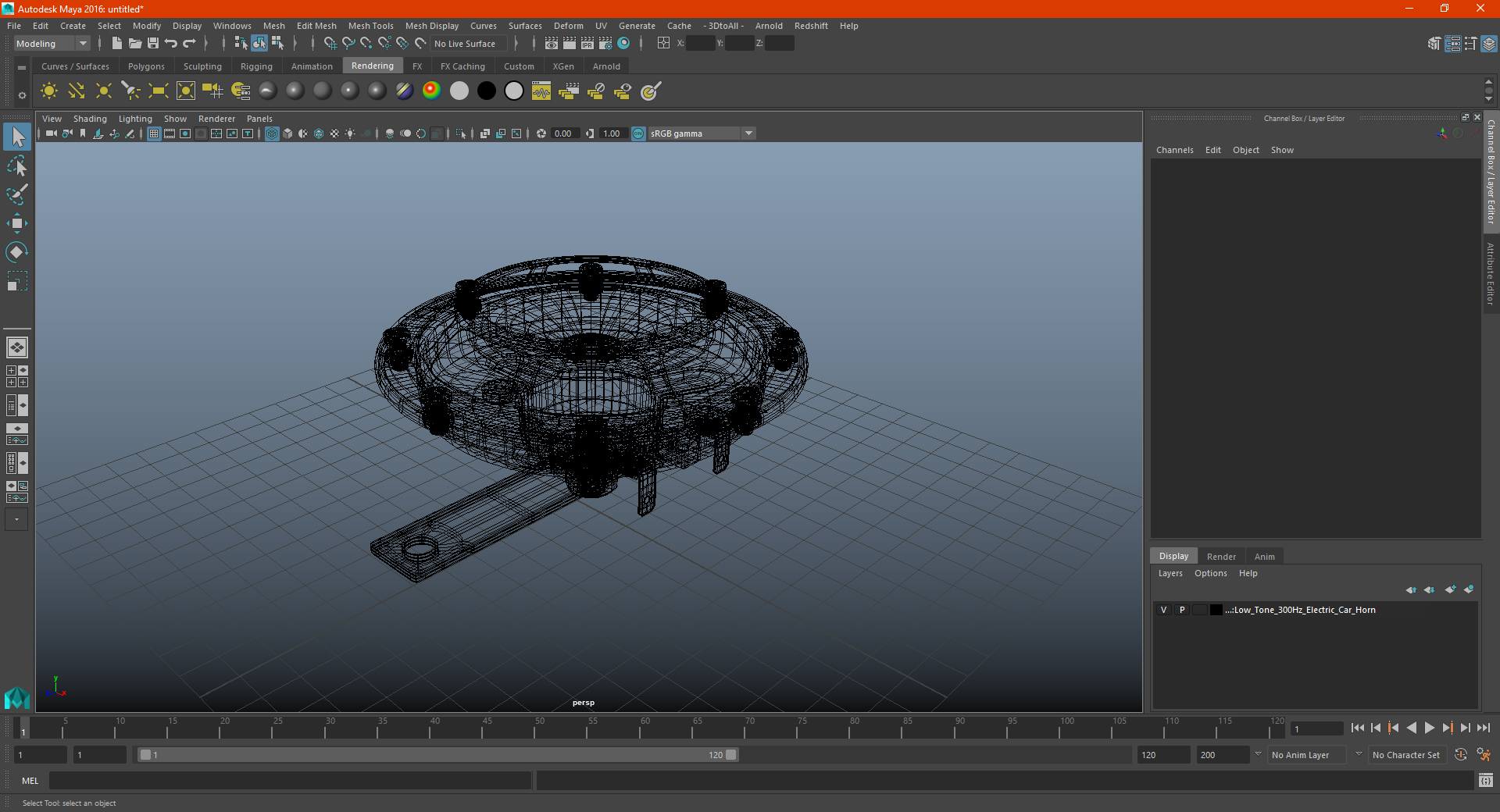
Task: Open the Modeling menu set dropdown
Action: pos(52,44)
